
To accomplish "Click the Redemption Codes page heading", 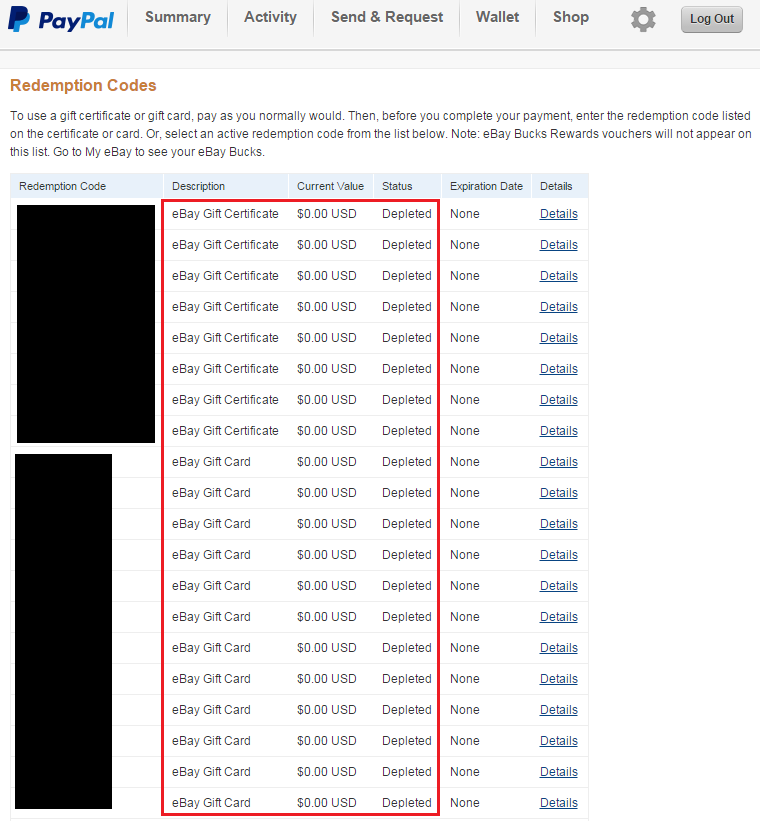I will click(x=83, y=85).
